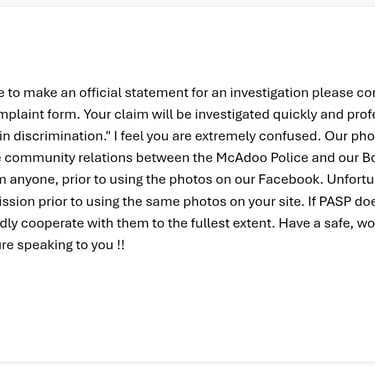The image size is (375, 366).
Task: Click the words "complaint form" fragment in line two
Action: click(40, 115)
